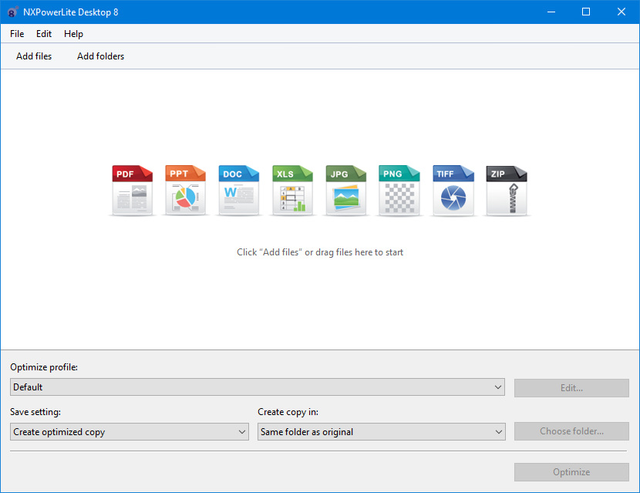Click the Add folders toolbar button
The width and height of the screenshot is (640, 493).
pos(101,56)
